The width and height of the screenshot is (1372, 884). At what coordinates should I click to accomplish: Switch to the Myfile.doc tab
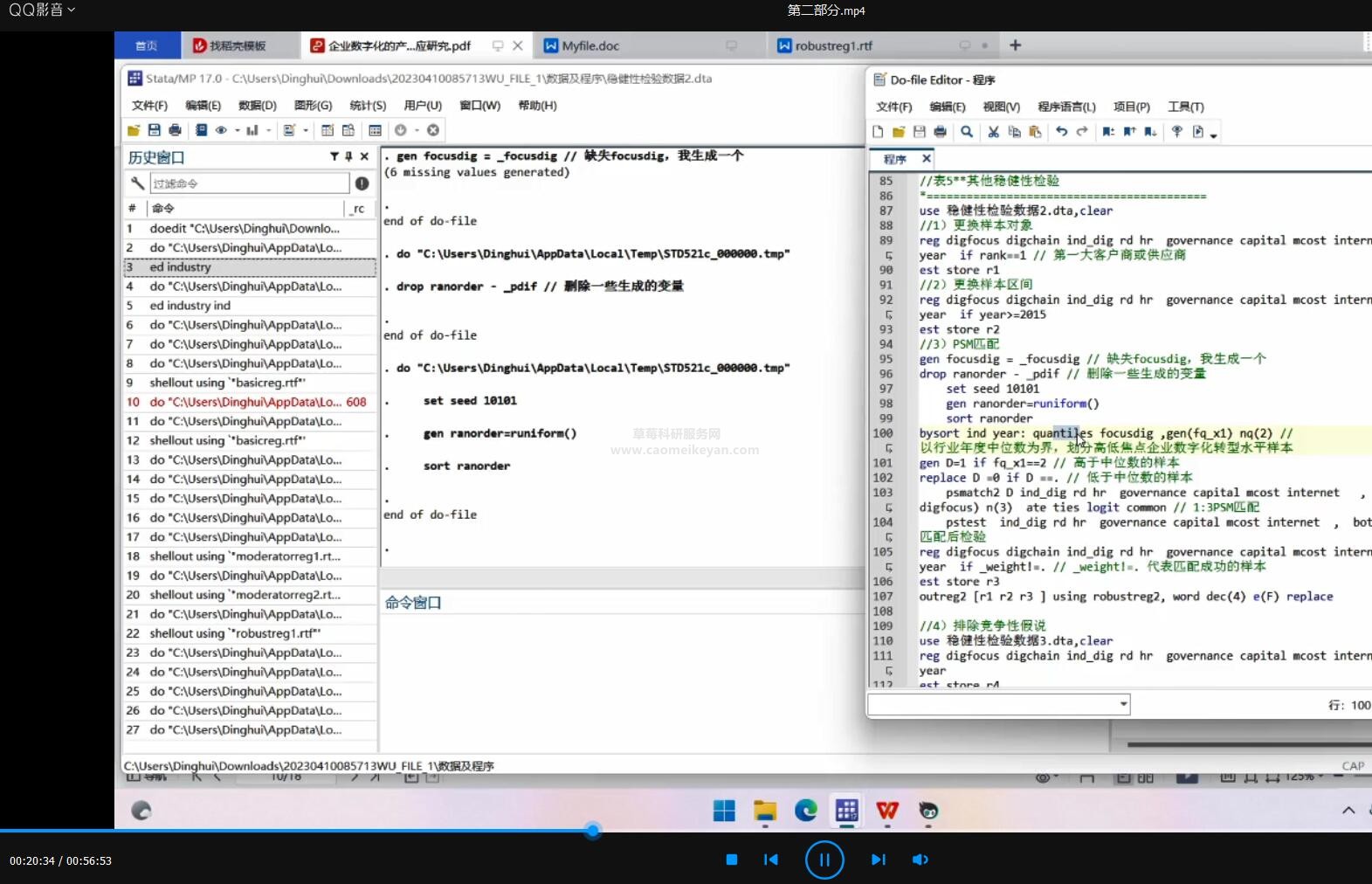click(x=648, y=45)
